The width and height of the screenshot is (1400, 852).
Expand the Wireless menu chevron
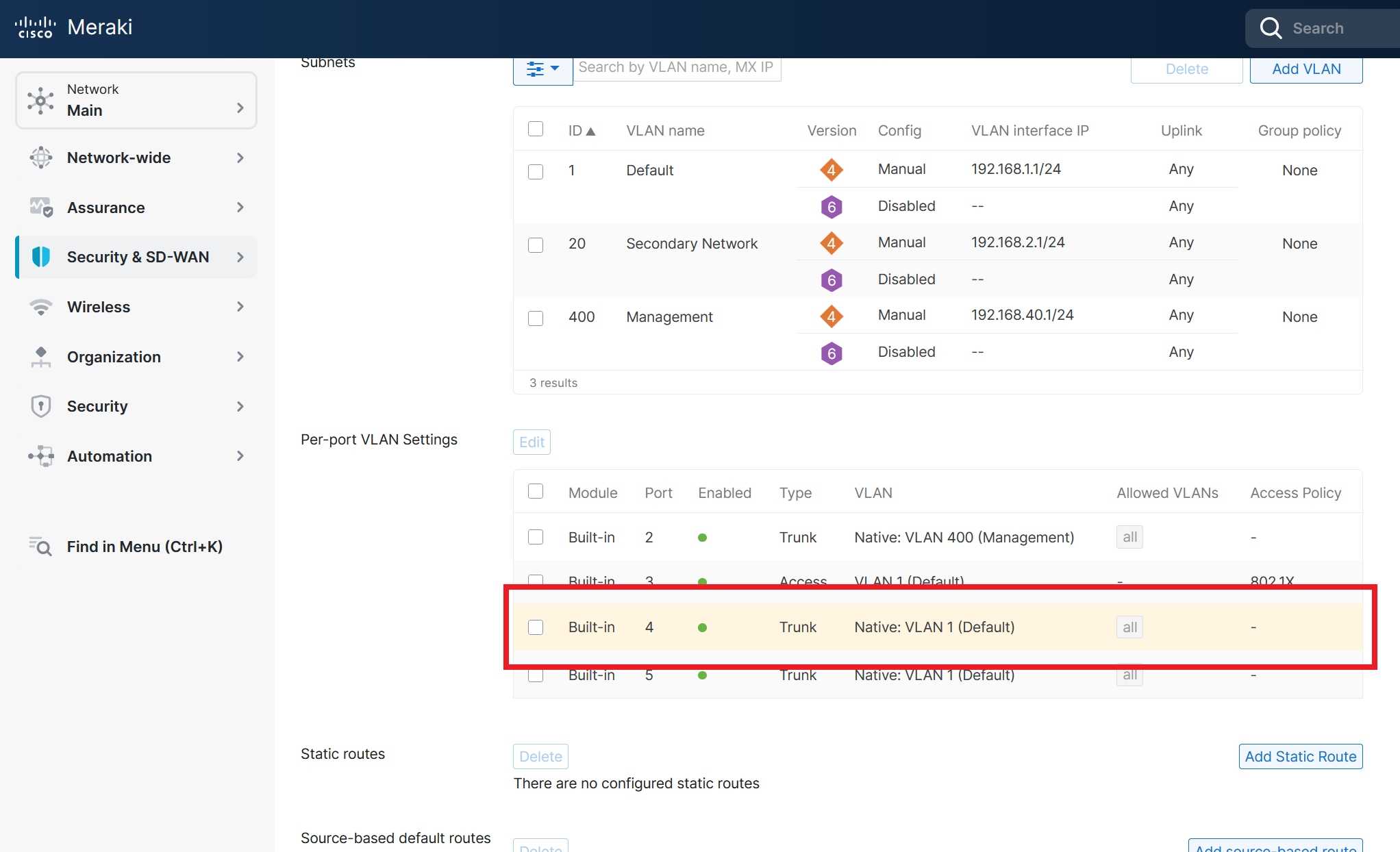[240, 306]
